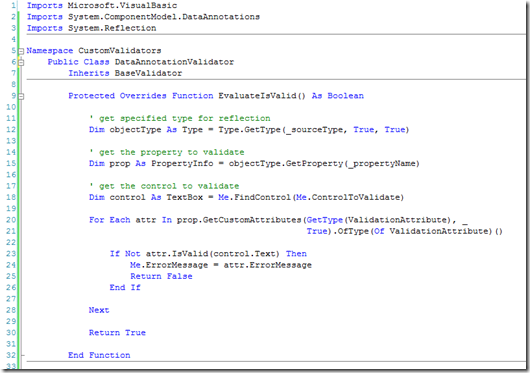Collapse the Namespace CustomValidators block
The height and width of the screenshot is (373, 530).
tap(21, 51)
